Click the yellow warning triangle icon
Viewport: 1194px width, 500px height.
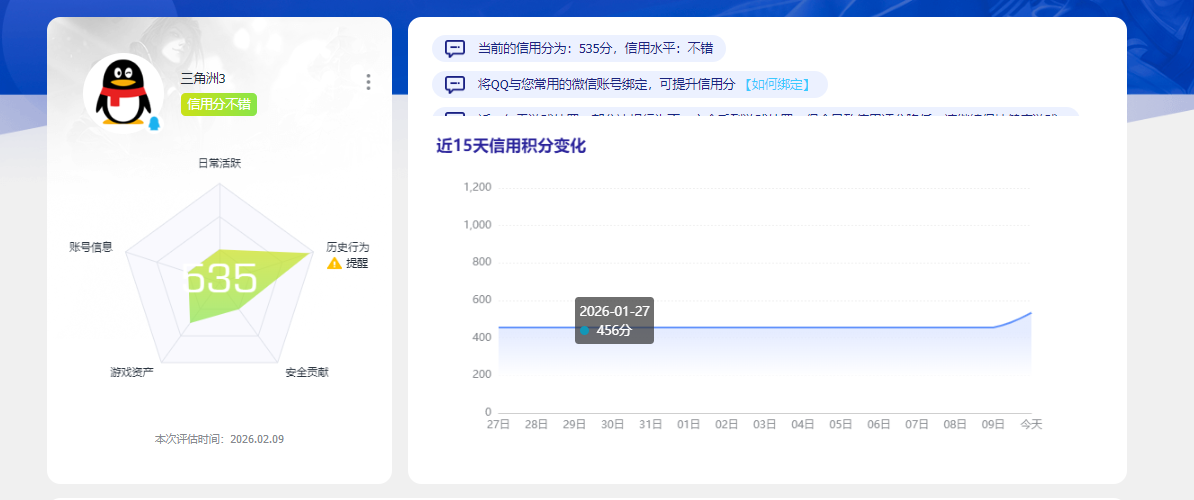tap(334, 263)
